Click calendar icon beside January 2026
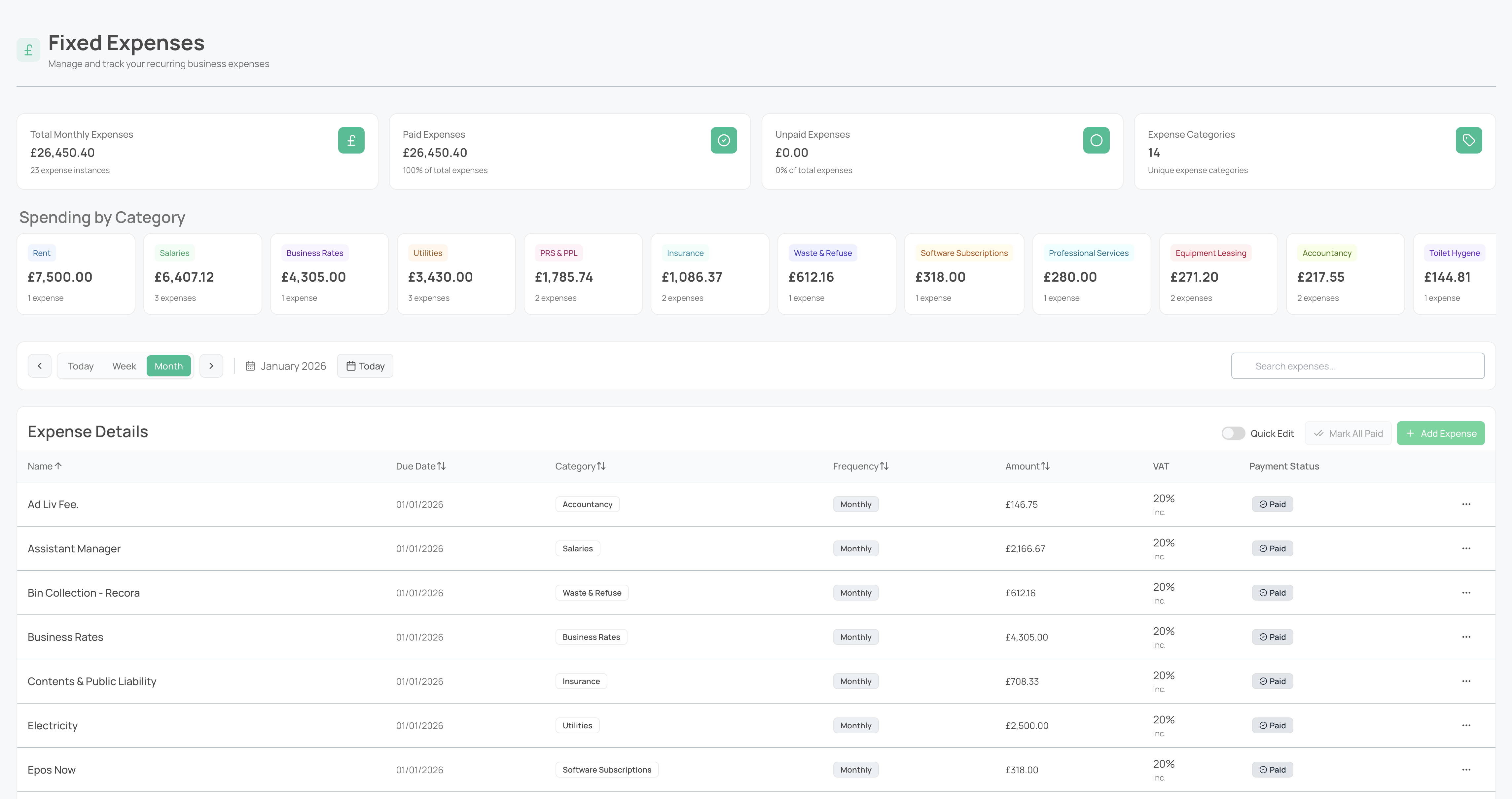Image resolution: width=1512 pixels, height=799 pixels. click(250, 366)
